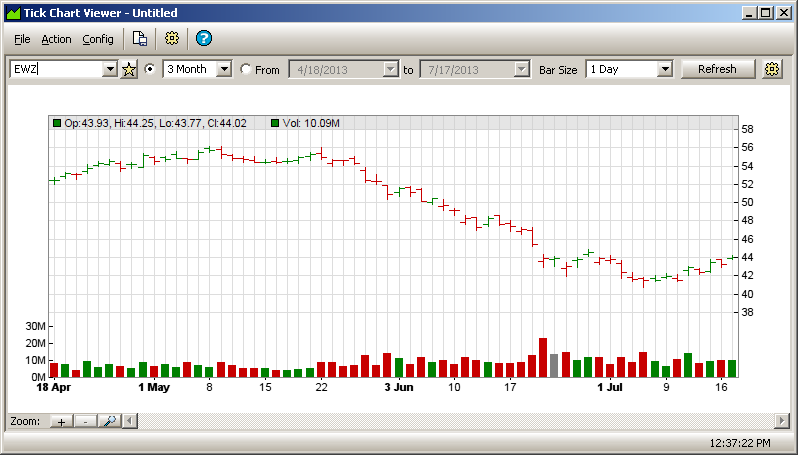Click the '16' date axis label

(721, 387)
